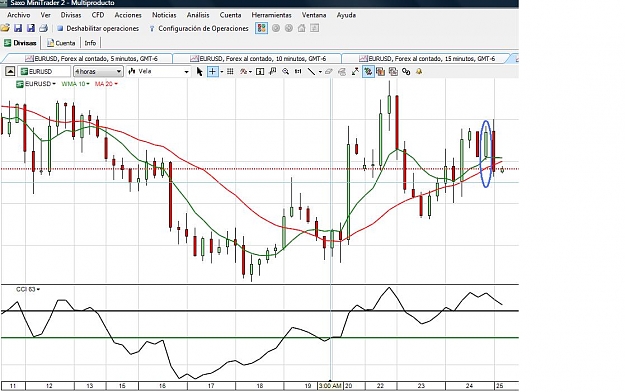625x392 pixels.
Task: Click the chain link icon
Action: coord(406,71)
